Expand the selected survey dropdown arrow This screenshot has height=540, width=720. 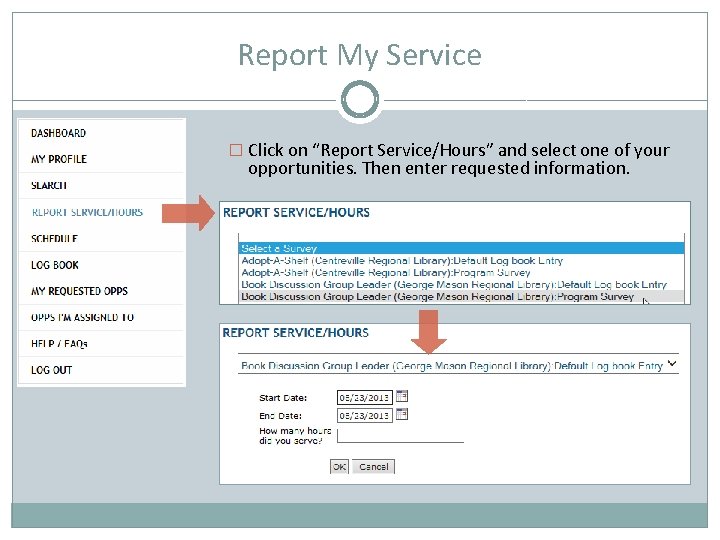pos(672,364)
